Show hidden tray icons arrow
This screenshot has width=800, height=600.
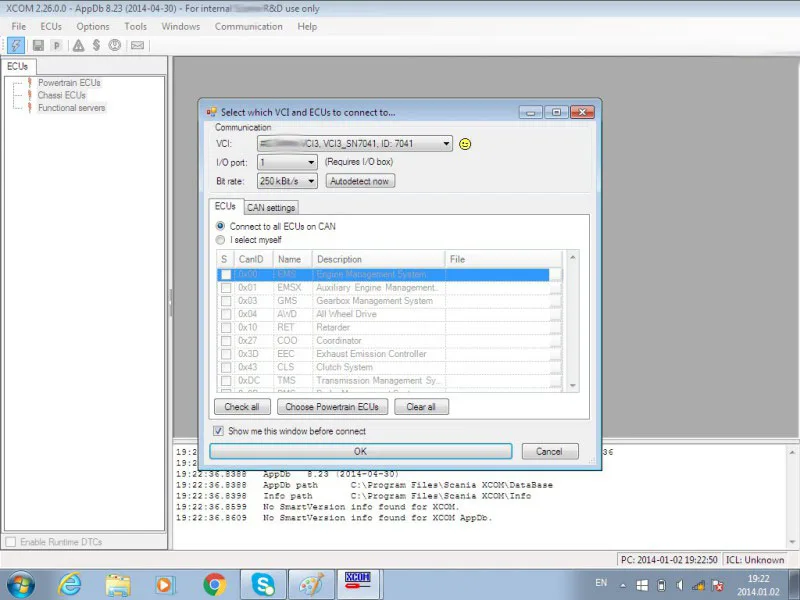pyautogui.click(x=623, y=586)
